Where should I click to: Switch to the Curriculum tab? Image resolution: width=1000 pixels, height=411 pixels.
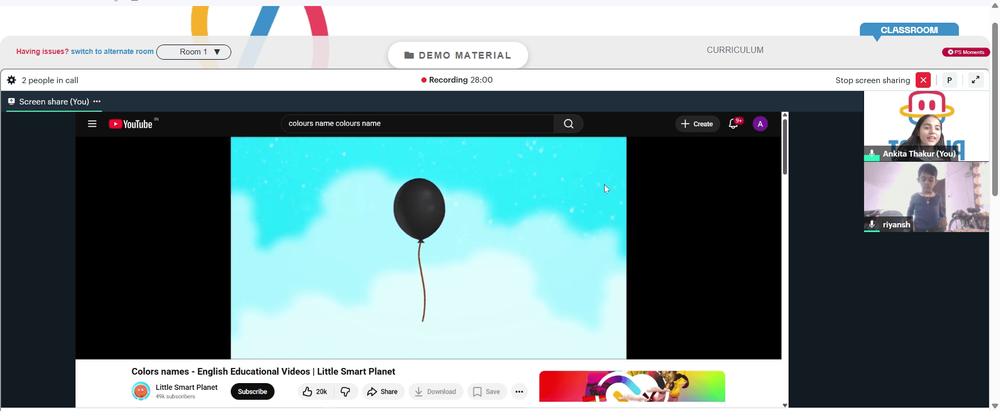click(735, 50)
